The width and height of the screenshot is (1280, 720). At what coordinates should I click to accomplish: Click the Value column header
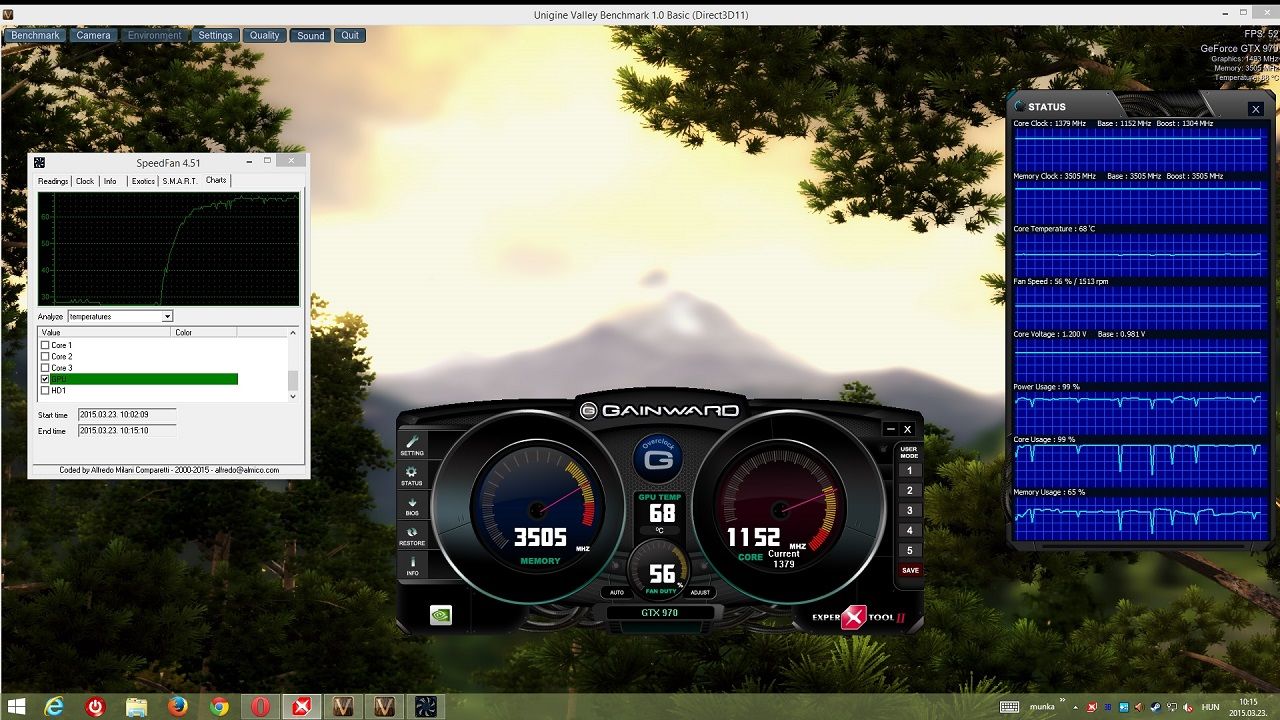(105, 332)
